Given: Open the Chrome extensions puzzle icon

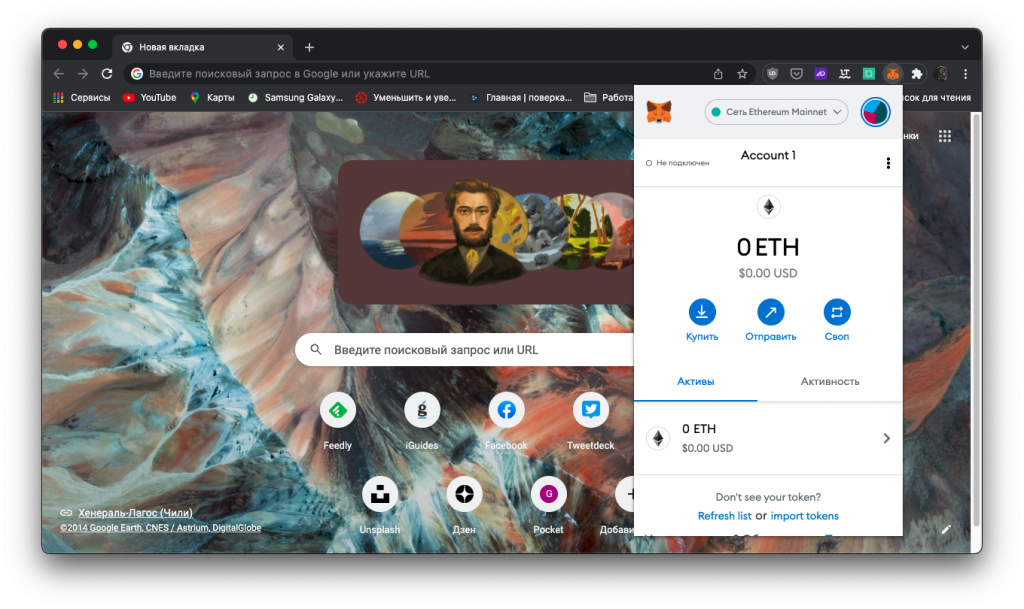Looking at the screenshot, I should click(x=917, y=74).
